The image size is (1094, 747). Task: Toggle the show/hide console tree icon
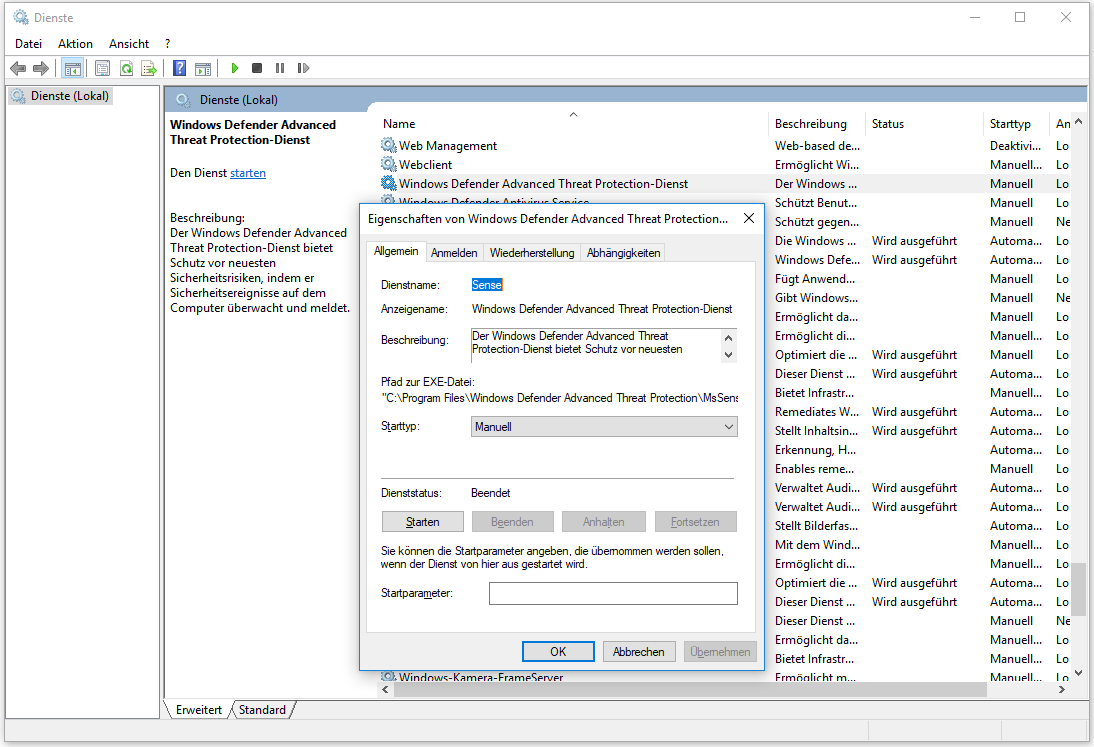[72, 68]
